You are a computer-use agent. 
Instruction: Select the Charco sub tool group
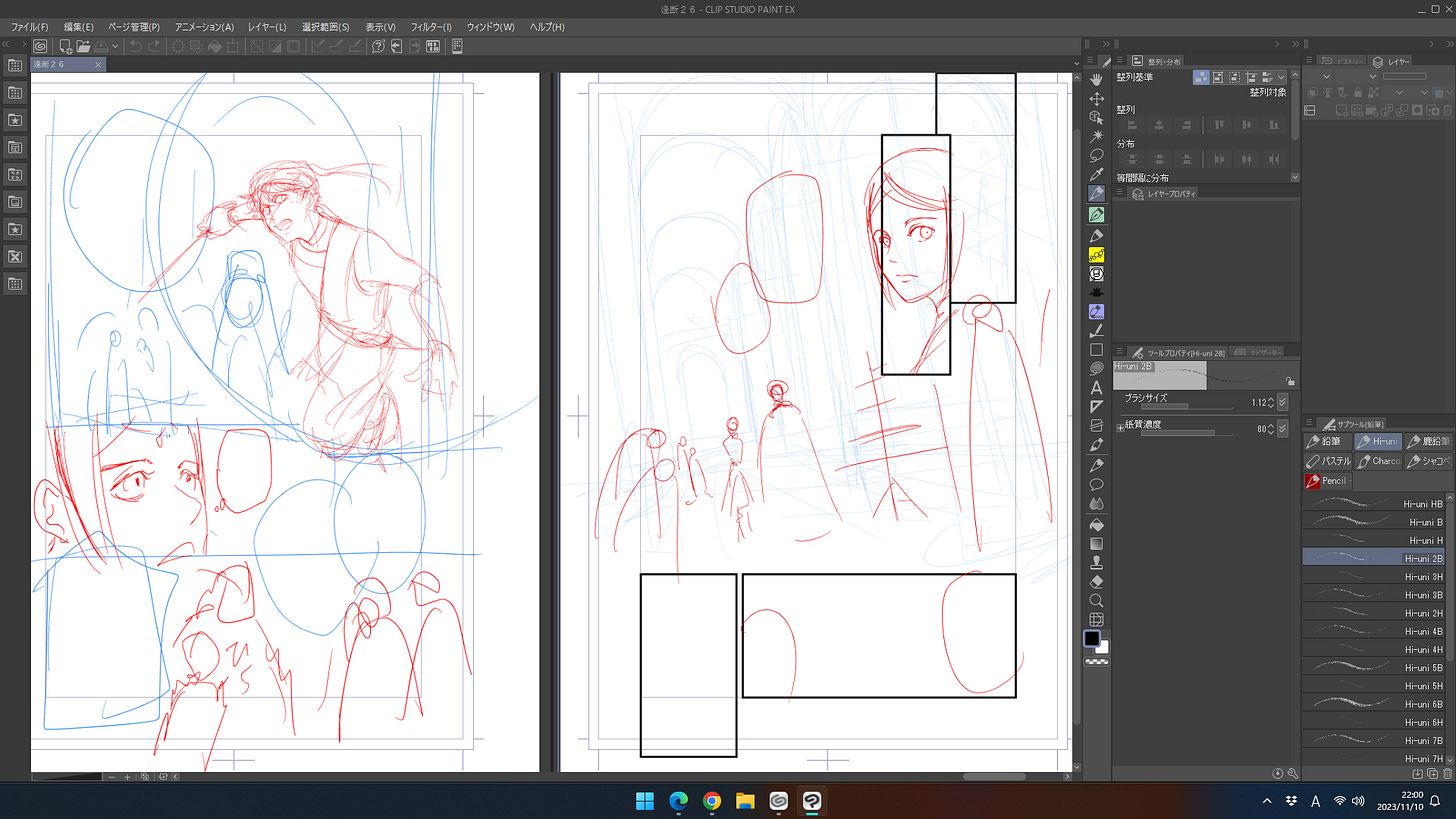coord(1377,461)
